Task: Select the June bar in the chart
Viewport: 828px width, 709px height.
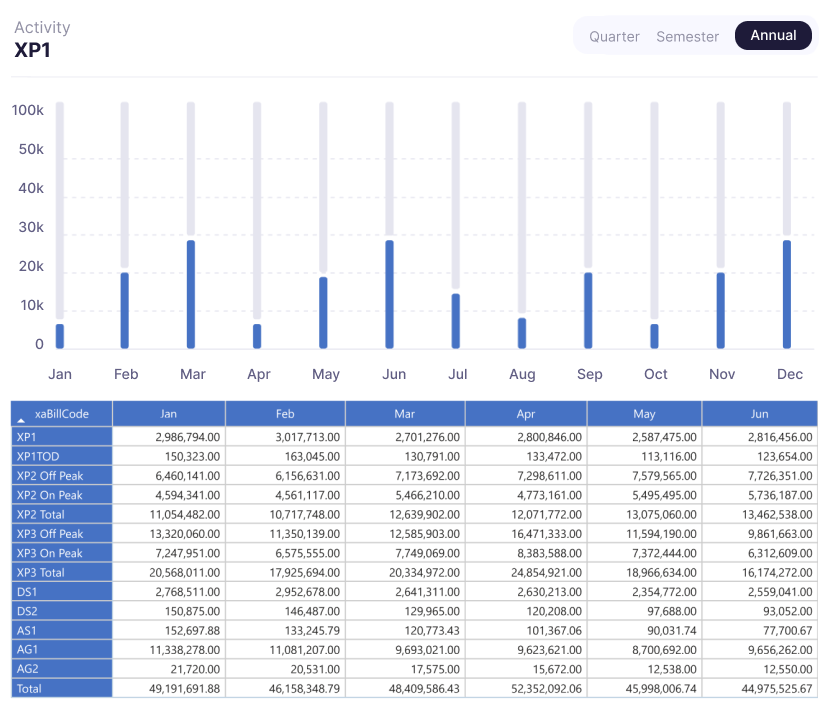Action: click(x=390, y=294)
